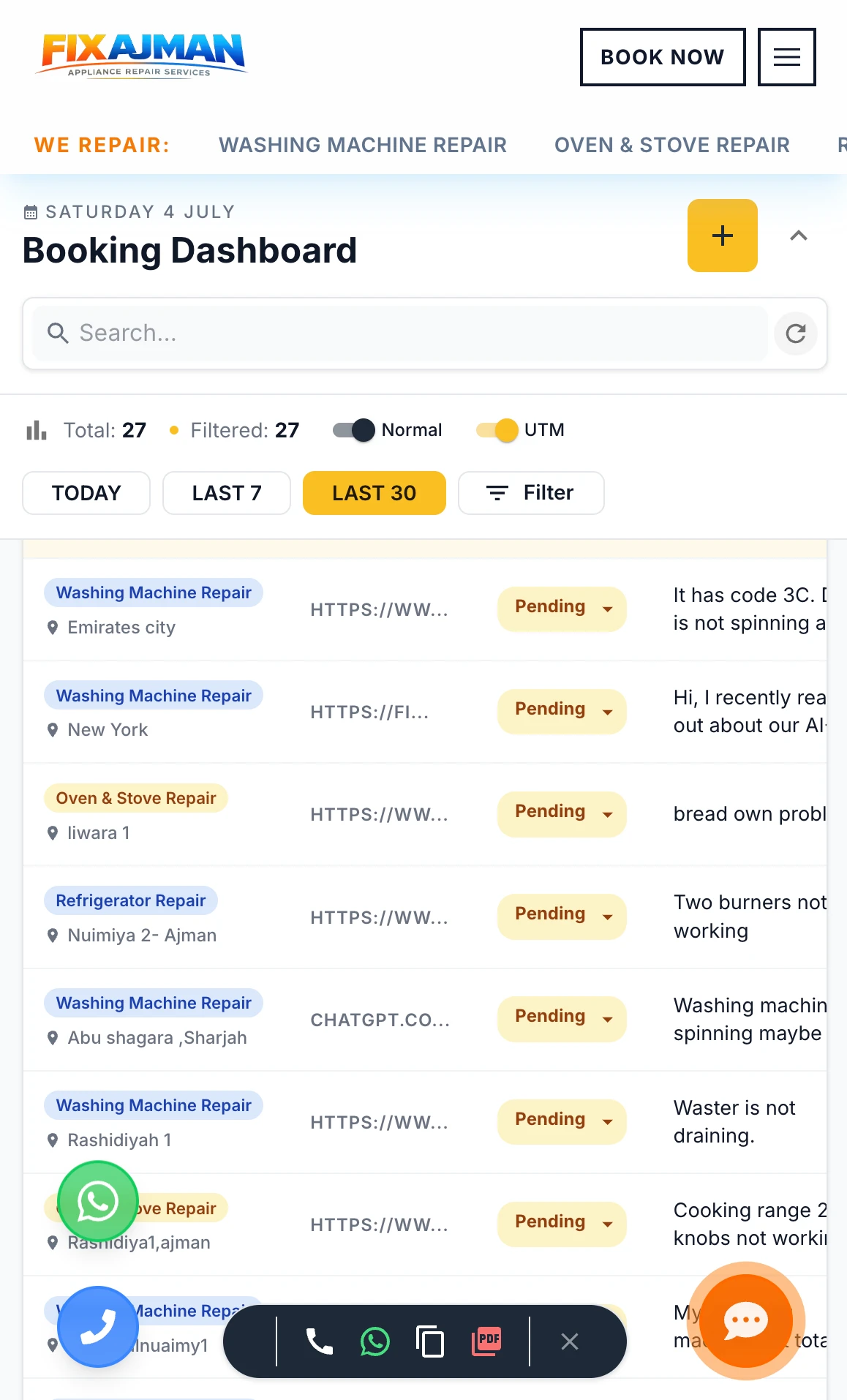Toggle the Normal switch

click(x=354, y=430)
